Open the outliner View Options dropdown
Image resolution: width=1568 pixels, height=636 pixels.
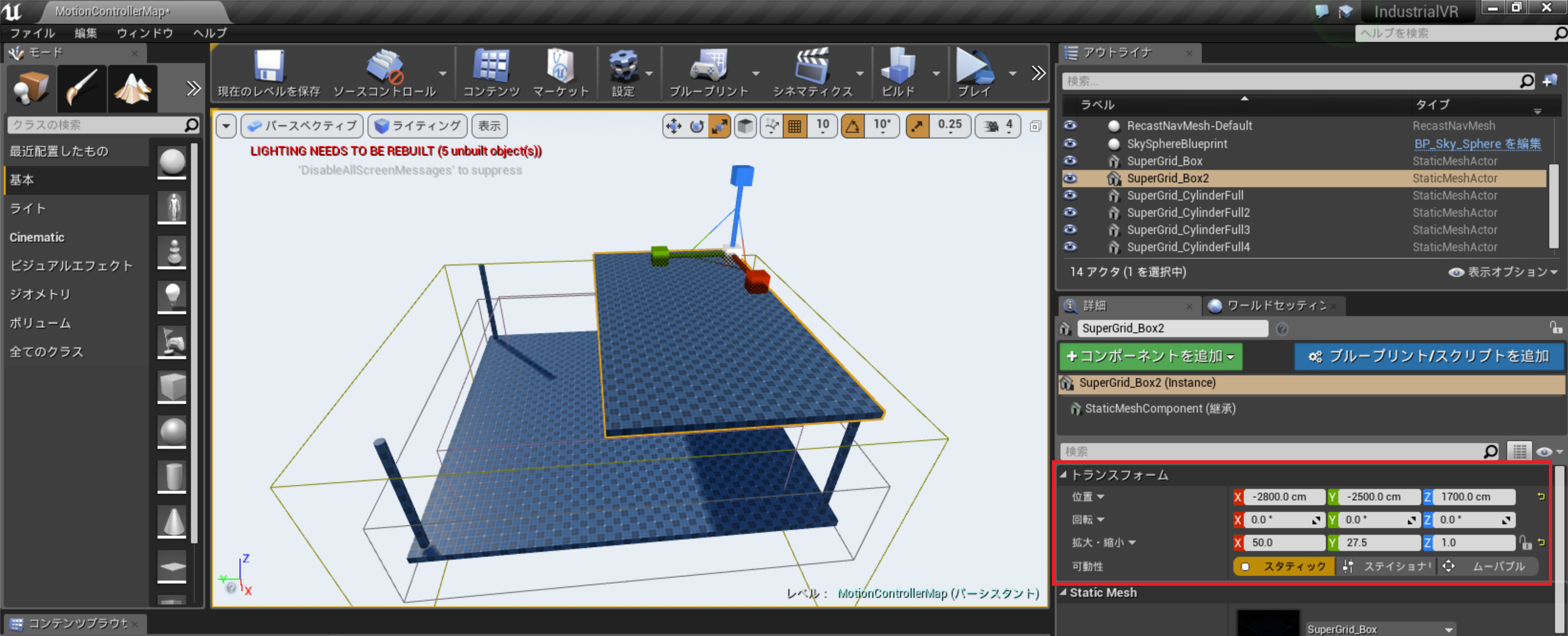[x=1503, y=272]
